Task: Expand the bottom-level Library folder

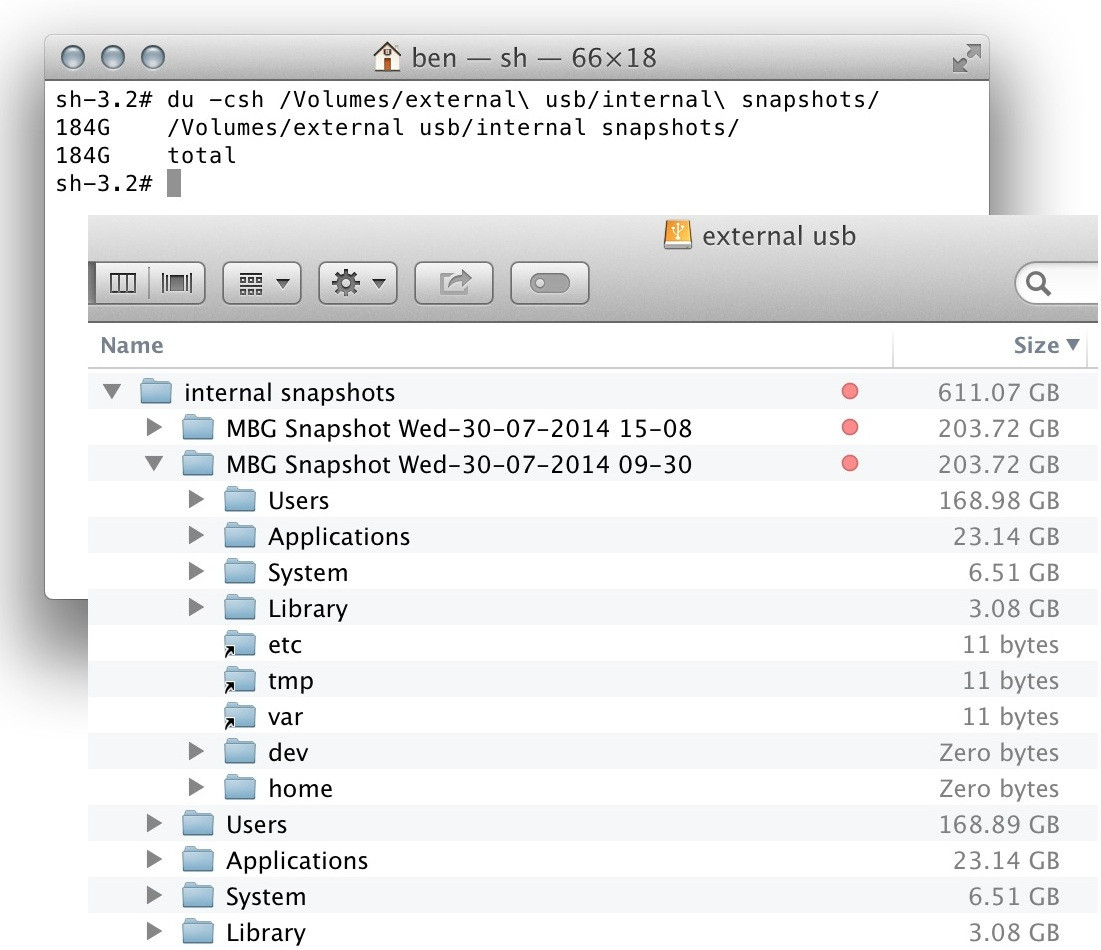Action: pos(154,932)
